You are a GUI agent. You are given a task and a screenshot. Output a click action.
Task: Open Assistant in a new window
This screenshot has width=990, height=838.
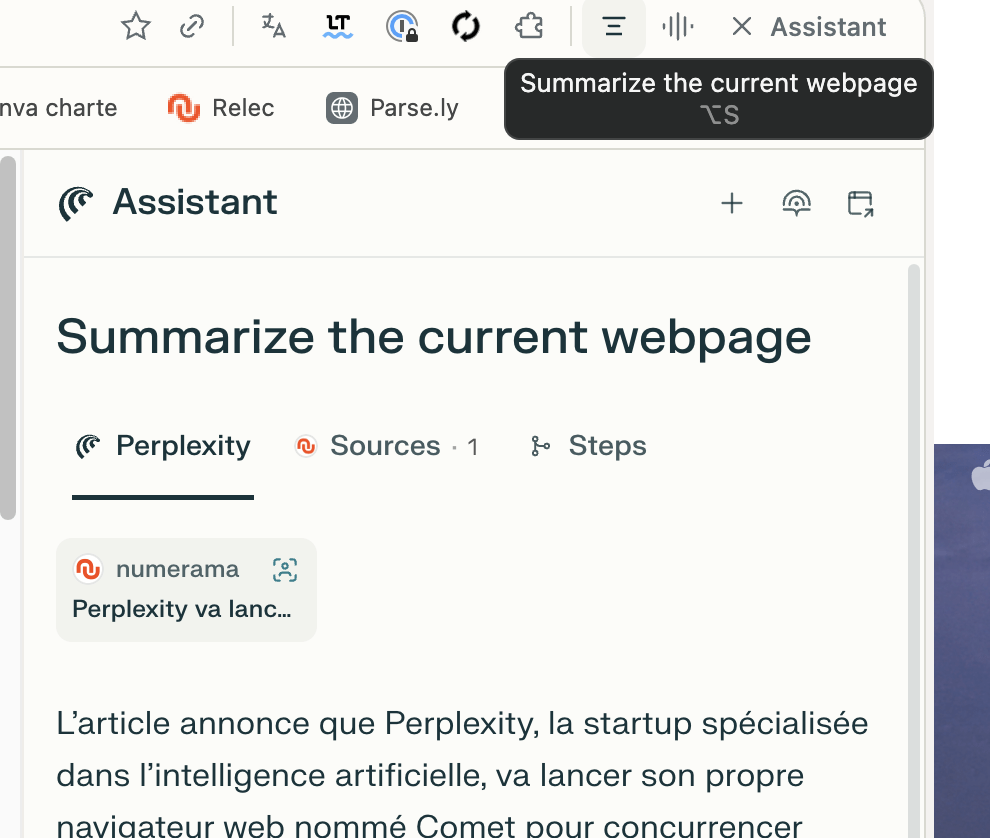pyautogui.click(x=860, y=204)
